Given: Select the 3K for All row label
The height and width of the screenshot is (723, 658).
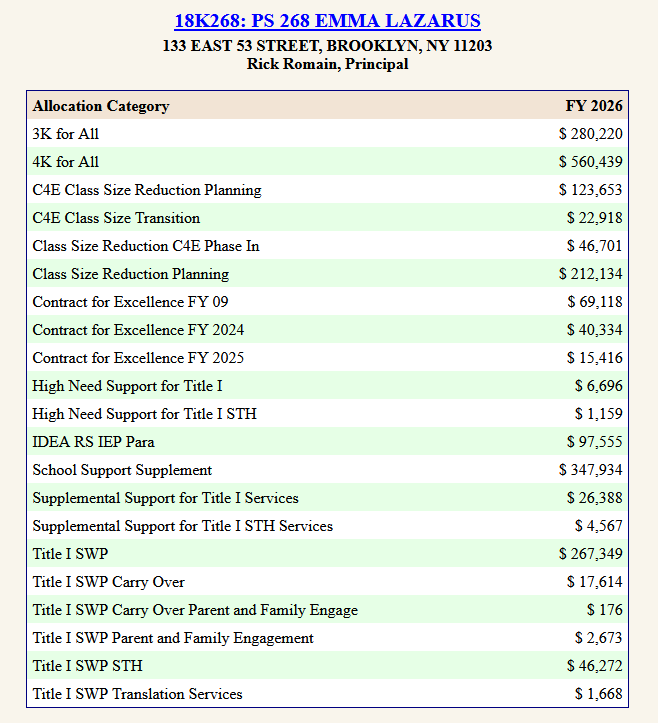Looking at the screenshot, I should [66, 134].
